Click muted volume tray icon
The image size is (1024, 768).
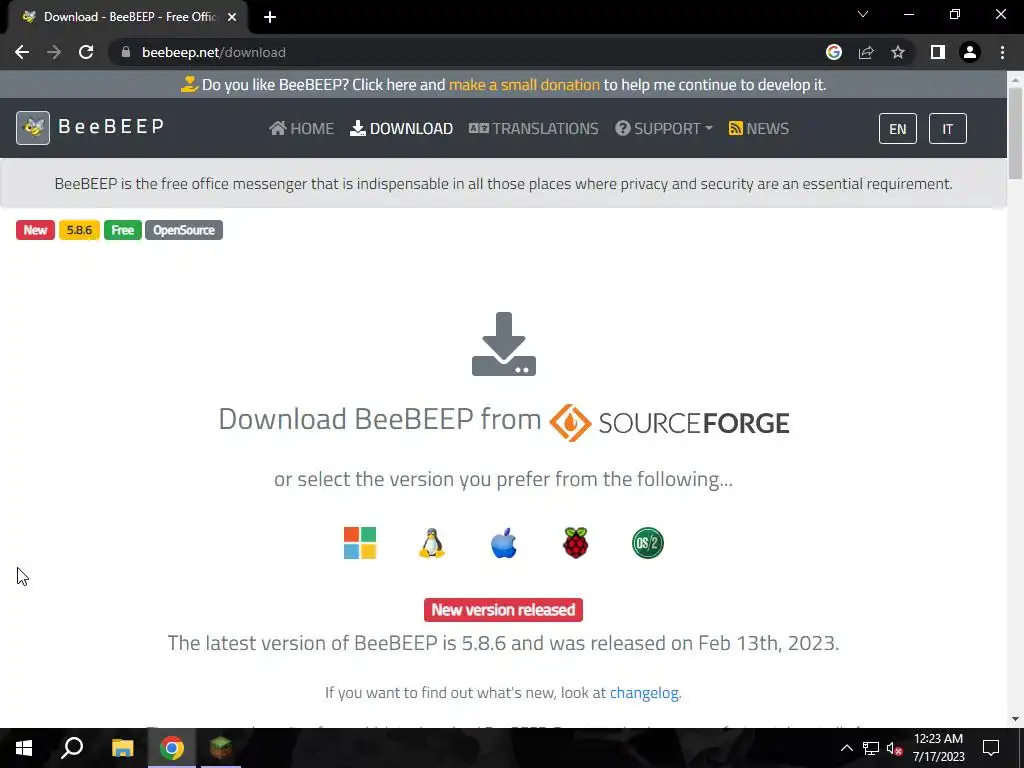[x=894, y=748]
